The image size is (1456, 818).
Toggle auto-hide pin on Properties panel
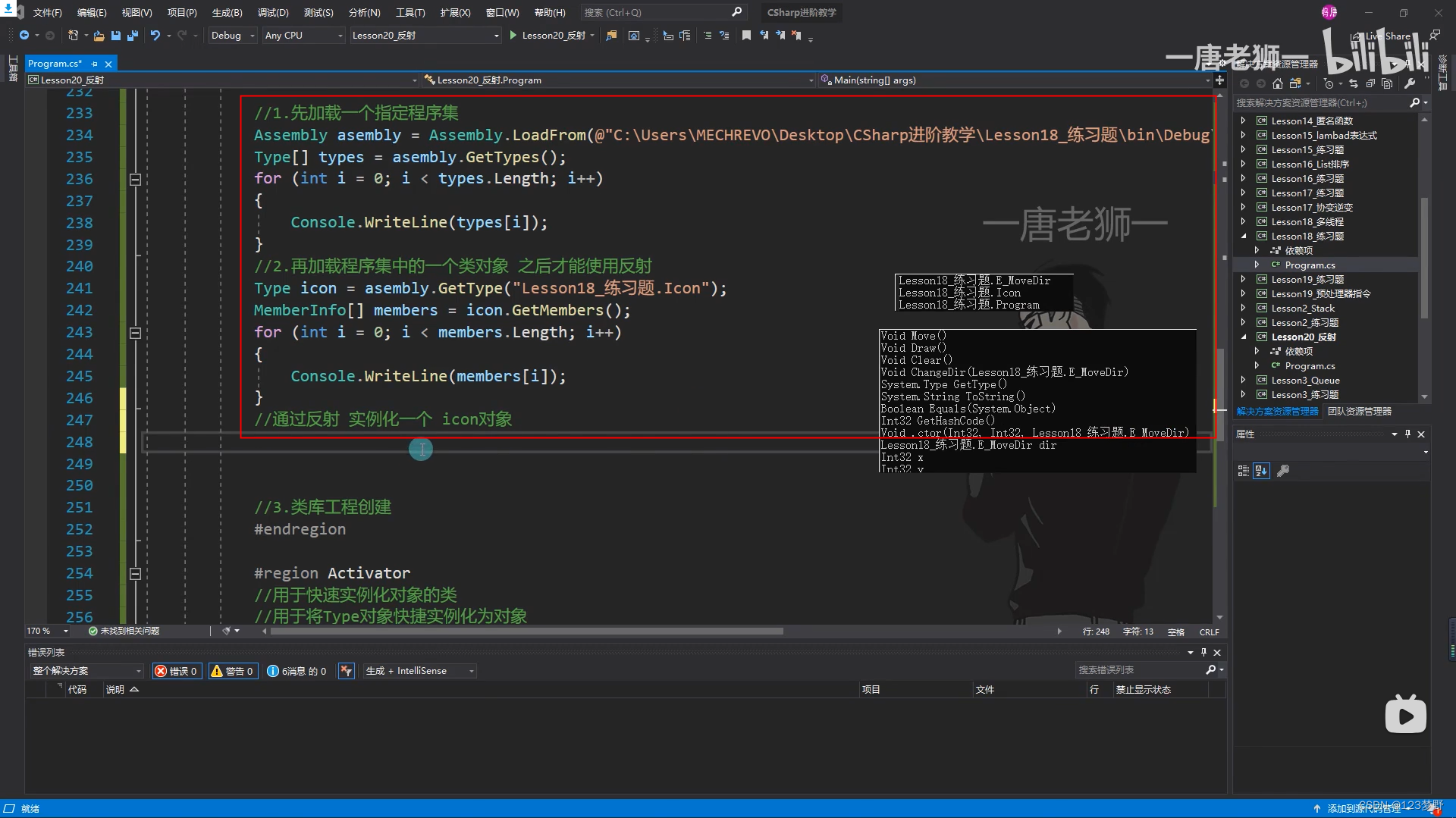point(1407,434)
